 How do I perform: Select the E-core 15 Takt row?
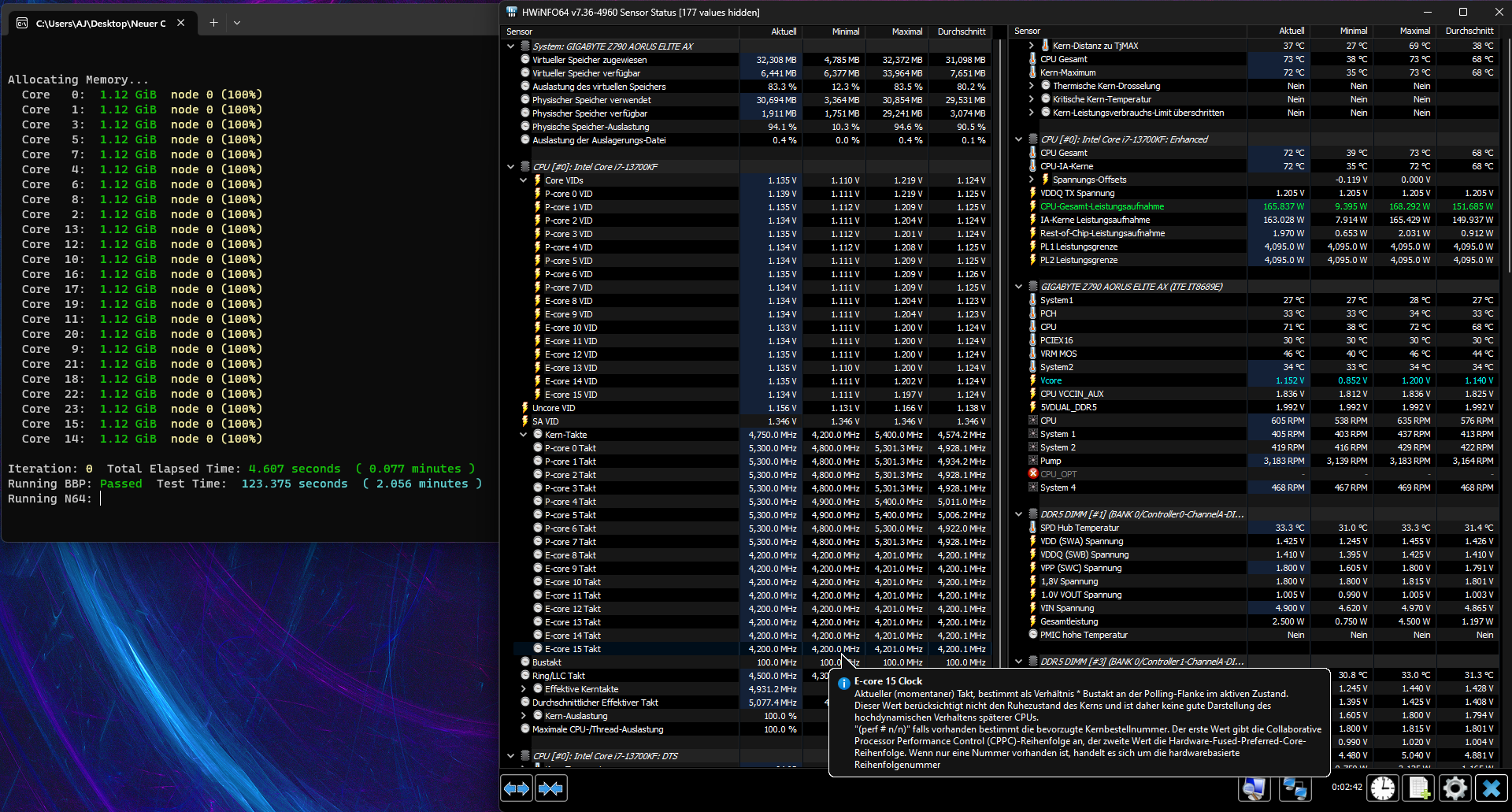click(747, 649)
